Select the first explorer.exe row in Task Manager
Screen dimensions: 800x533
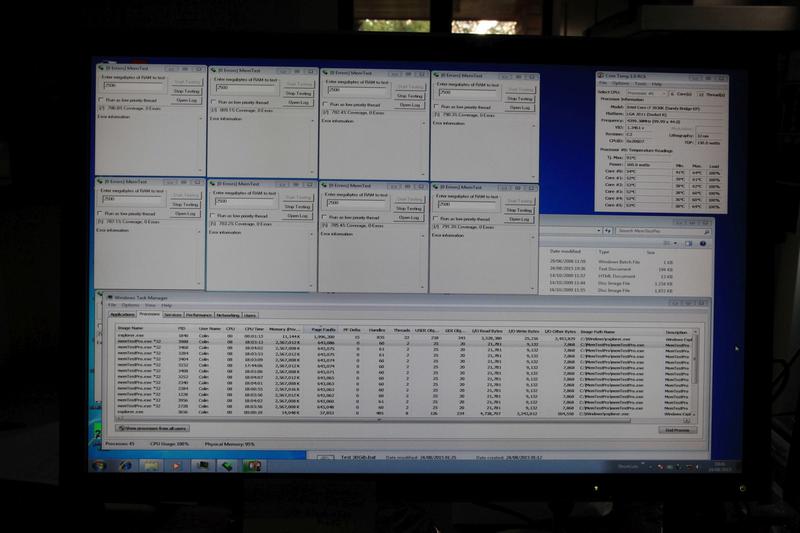tap(404, 337)
